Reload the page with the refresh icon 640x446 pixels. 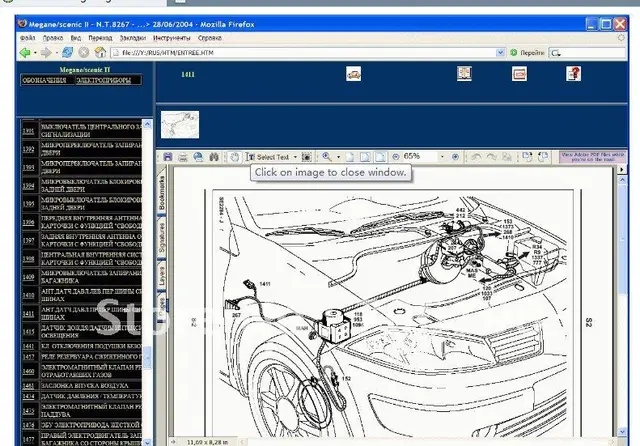[x=67, y=52]
